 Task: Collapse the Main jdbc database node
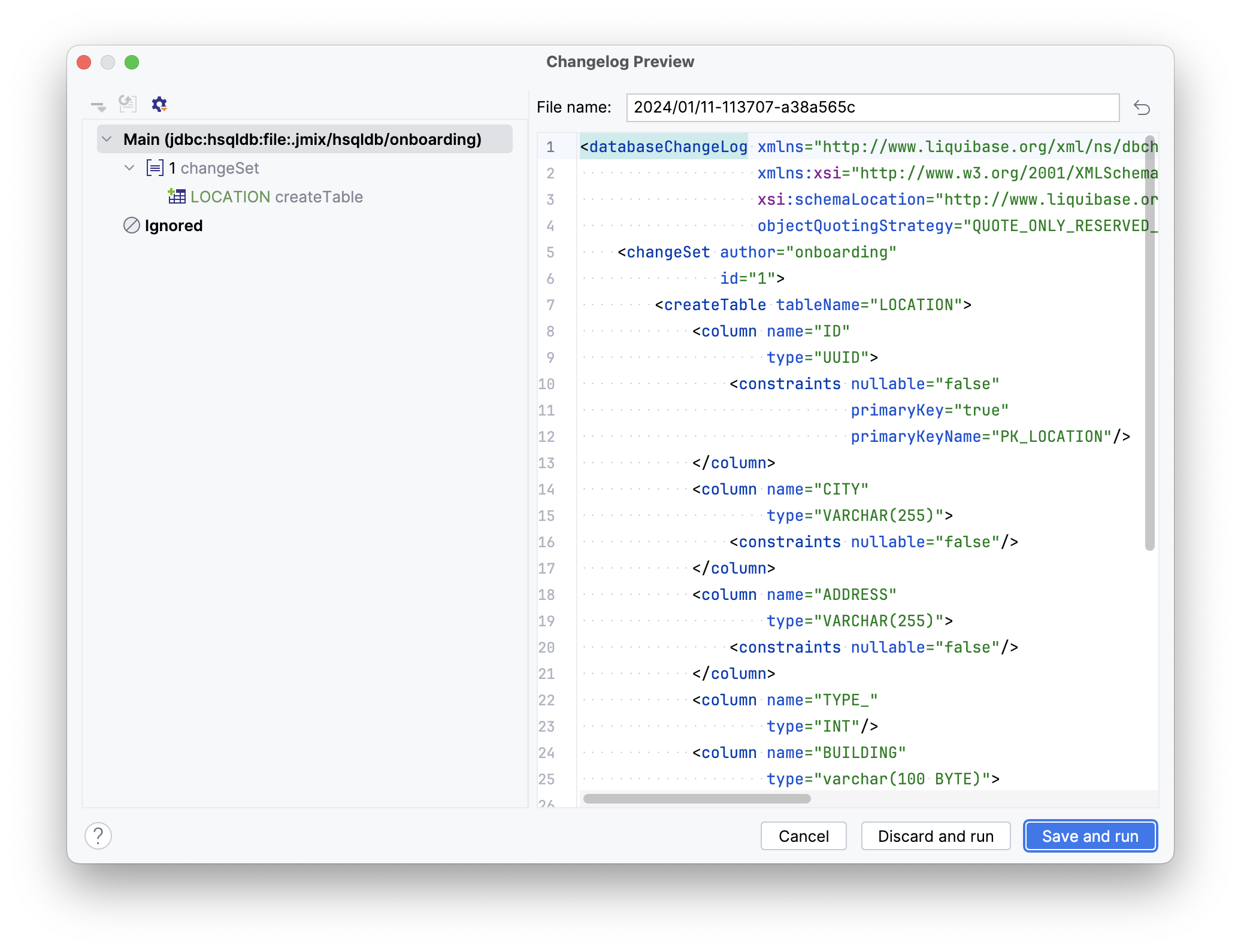pyautogui.click(x=107, y=140)
